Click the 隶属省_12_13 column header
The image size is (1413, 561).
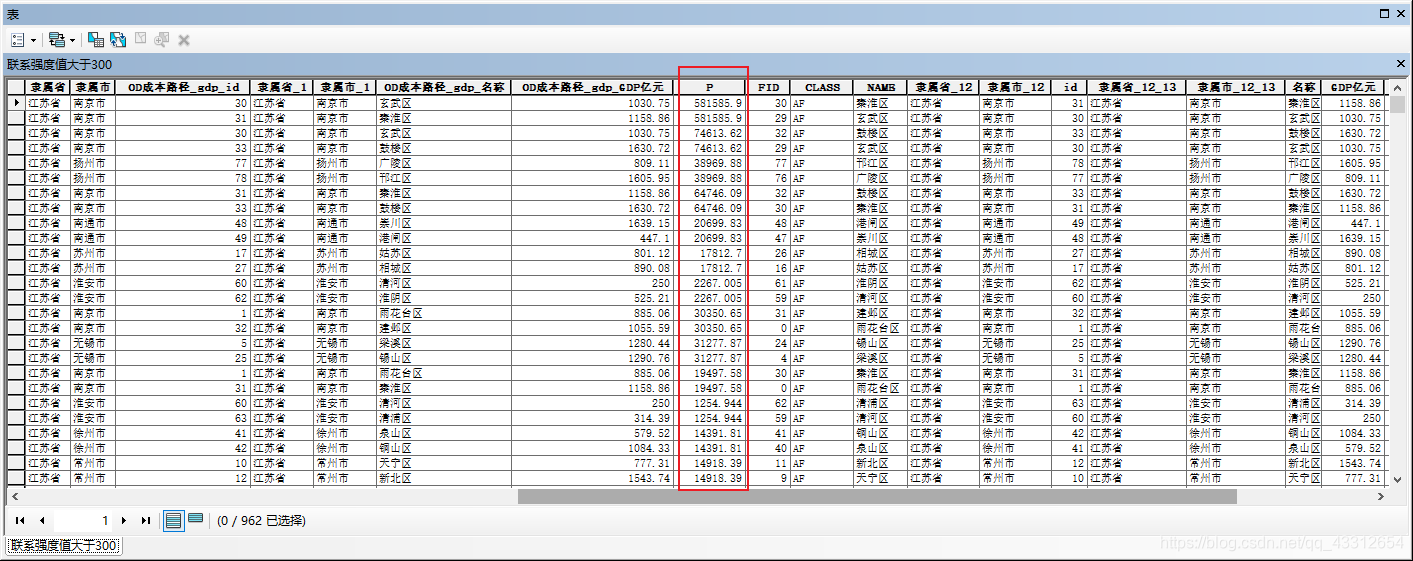(1137, 88)
